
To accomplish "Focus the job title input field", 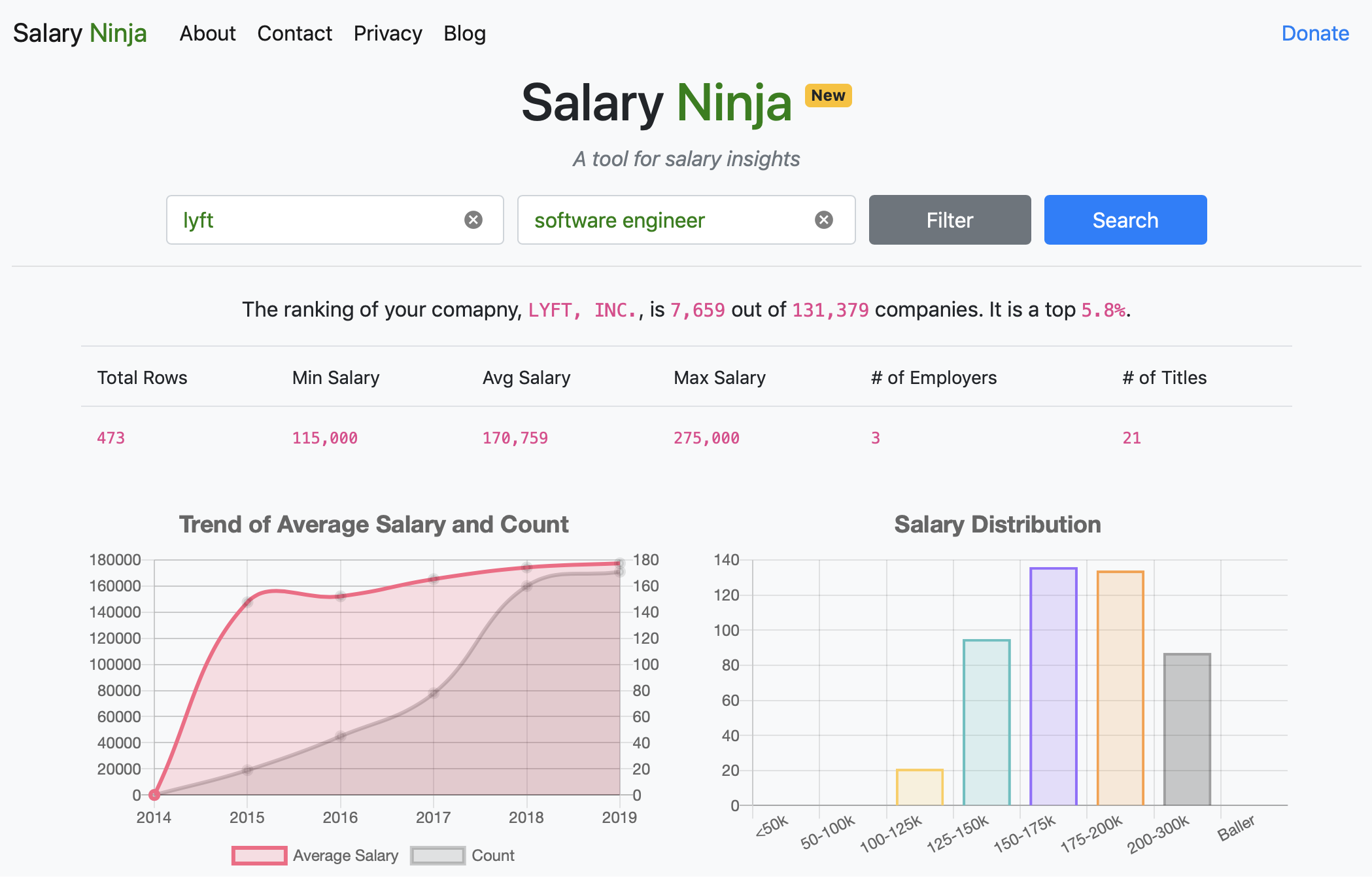I will 686,220.
